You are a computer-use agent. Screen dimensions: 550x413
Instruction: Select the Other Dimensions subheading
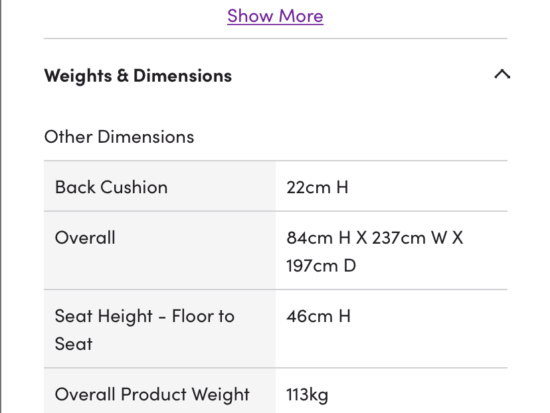click(119, 136)
